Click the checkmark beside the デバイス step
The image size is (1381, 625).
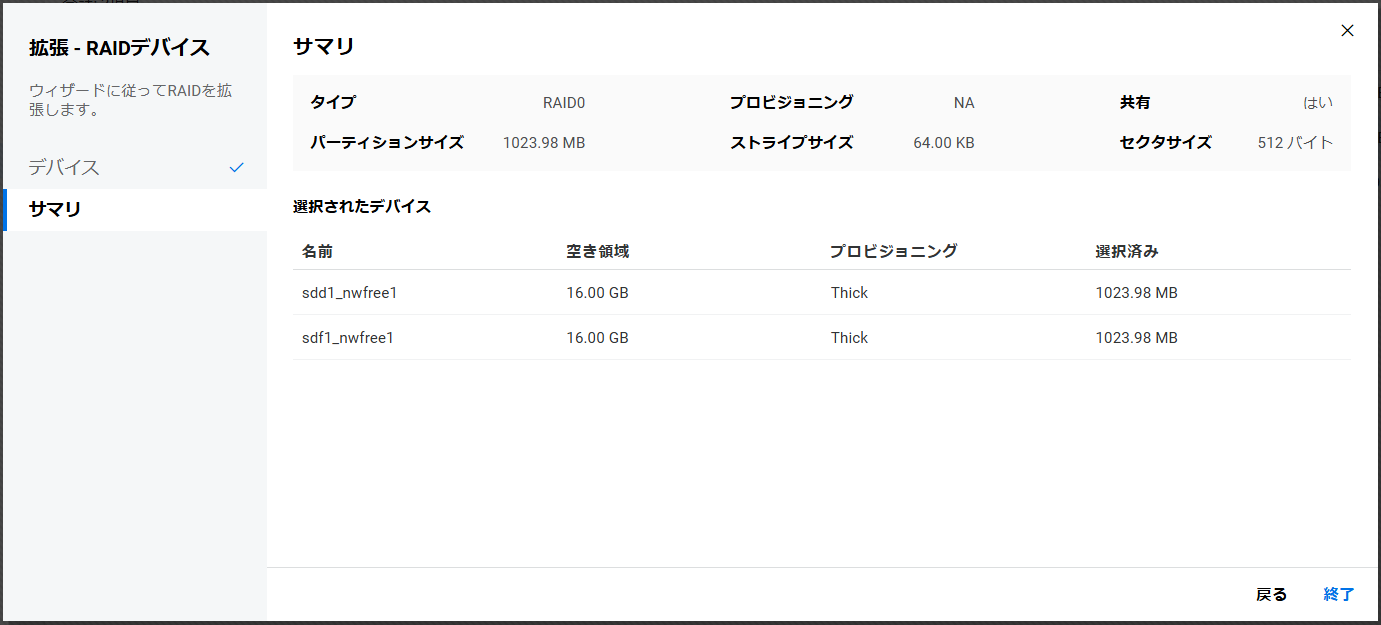(x=236, y=167)
